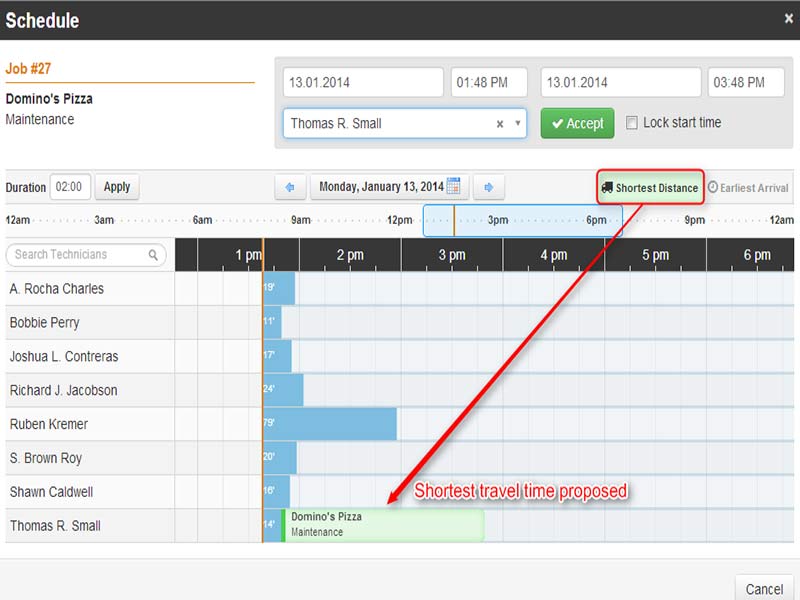This screenshot has width=800, height=600.
Task: Click the 5 pm timeline header
Action: tap(655, 255)
